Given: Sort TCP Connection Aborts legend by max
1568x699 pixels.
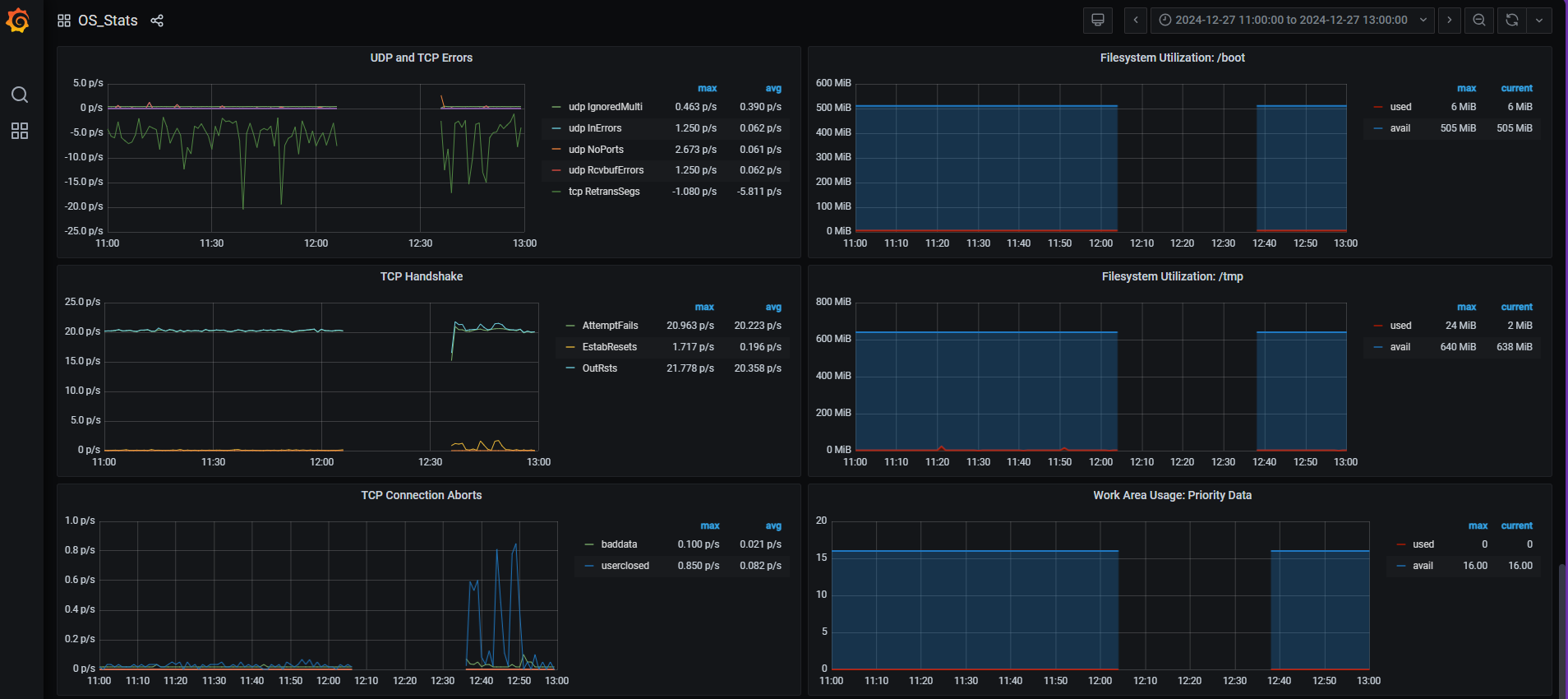Looking at the screenshot, I should tap(710, 525).
